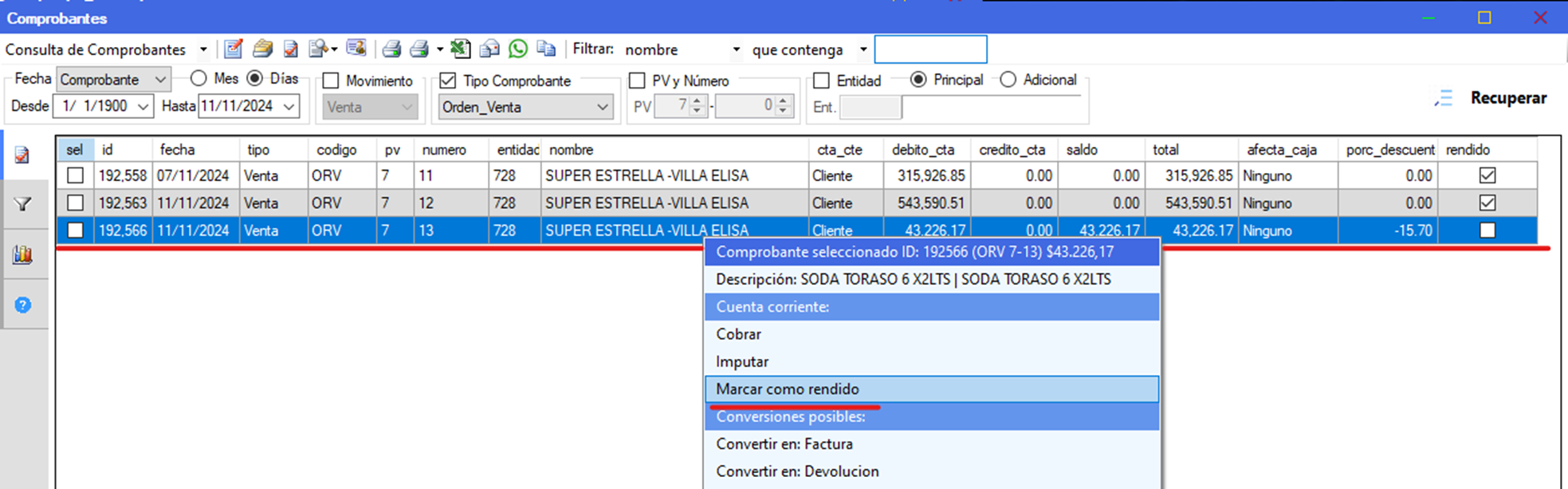Click the copy documents toolbar icon
The image size is (1568, 489).
pos(546,49)
